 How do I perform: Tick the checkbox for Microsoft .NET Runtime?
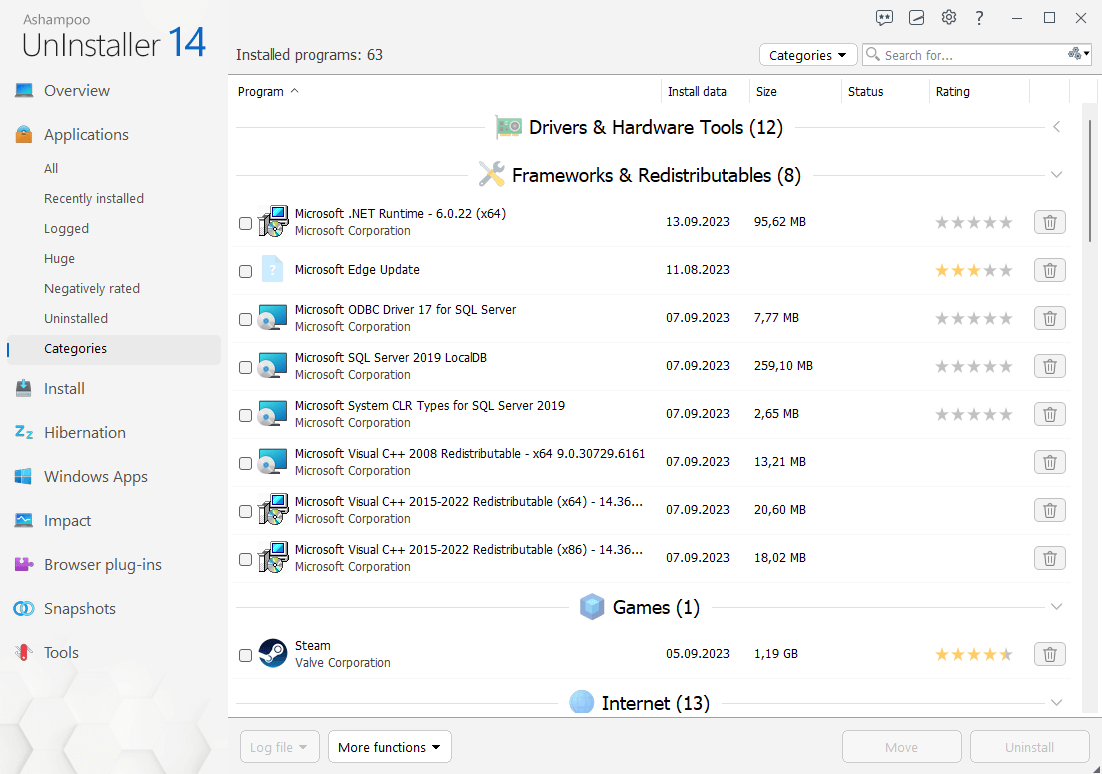click(245, 223)
